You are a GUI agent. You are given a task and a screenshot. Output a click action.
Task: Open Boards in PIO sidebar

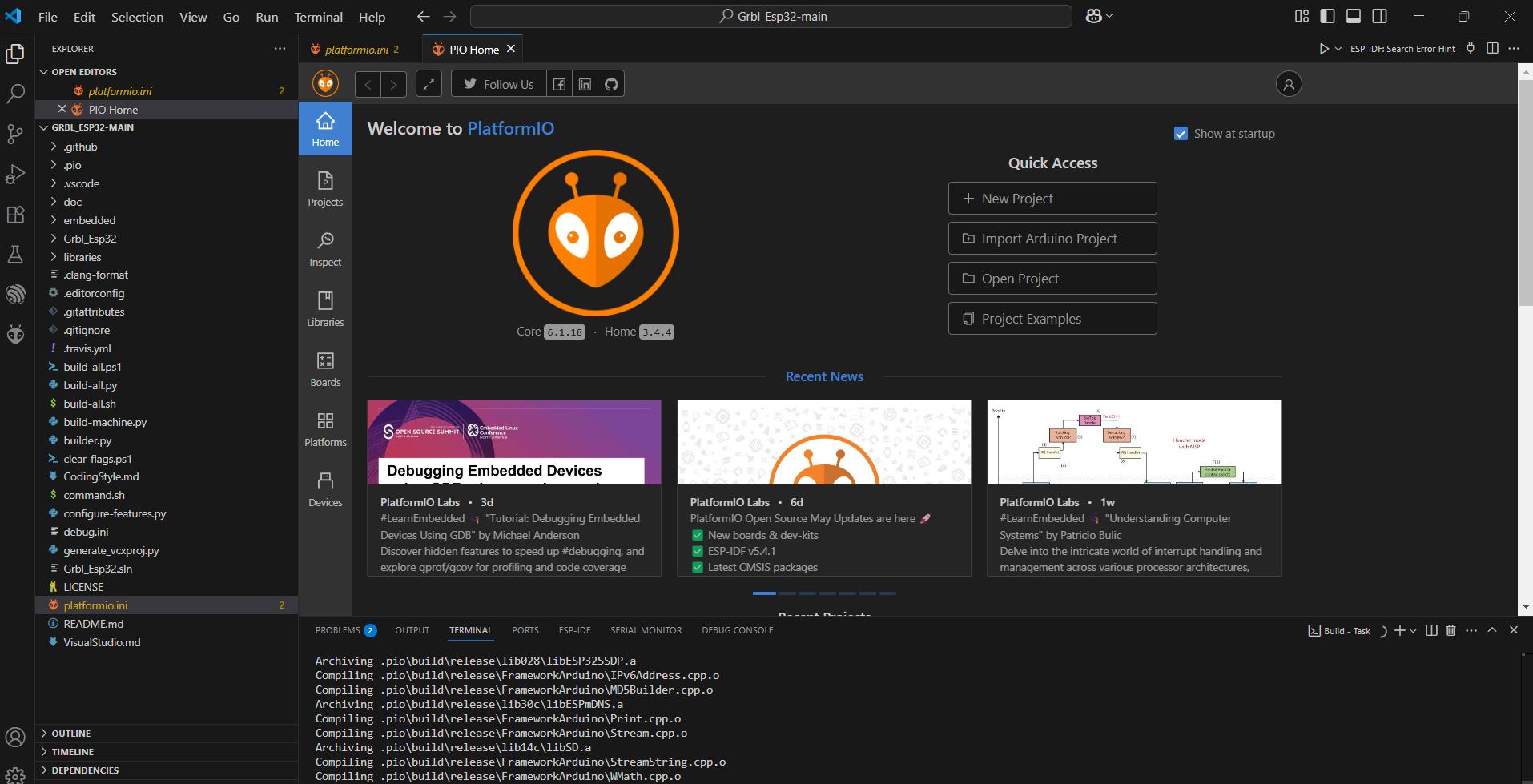pos(325,369)
